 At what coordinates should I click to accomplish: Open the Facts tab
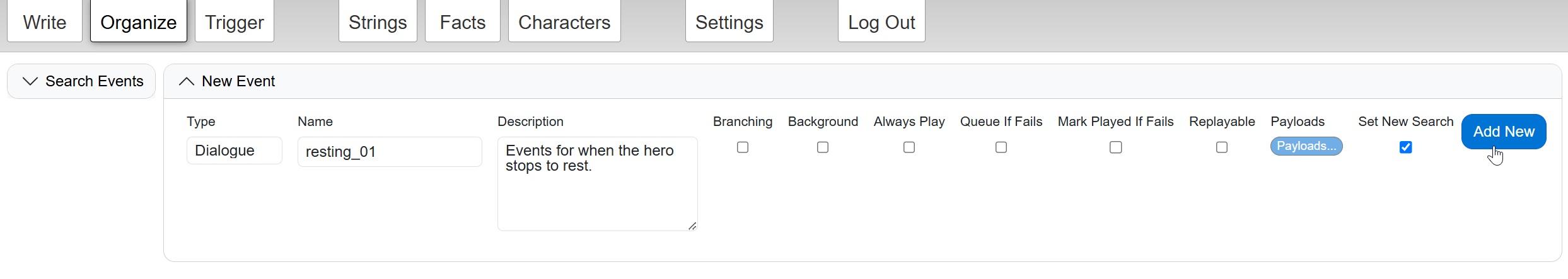463,22
